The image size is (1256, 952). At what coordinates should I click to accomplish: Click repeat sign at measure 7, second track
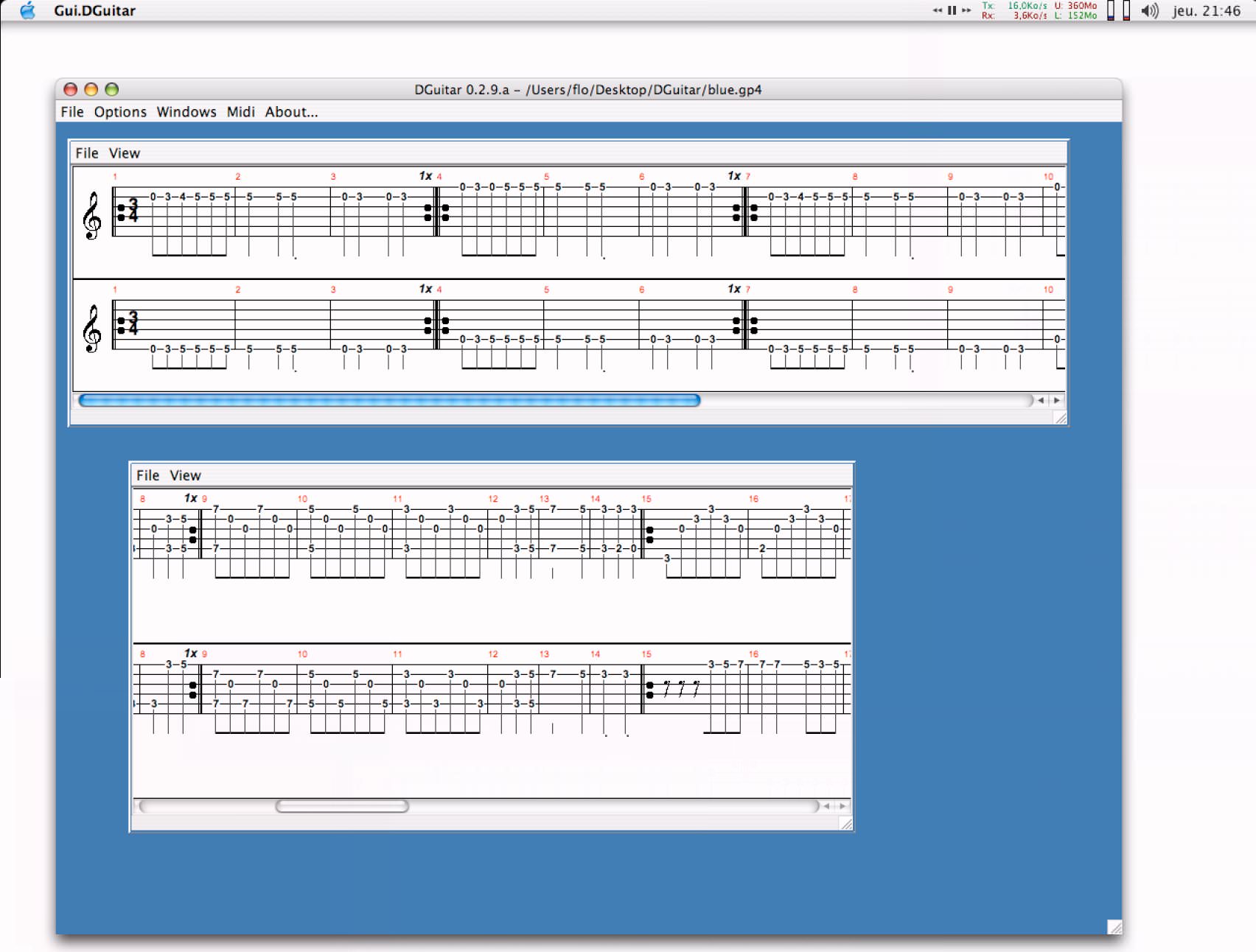click(x=745, y=326)
